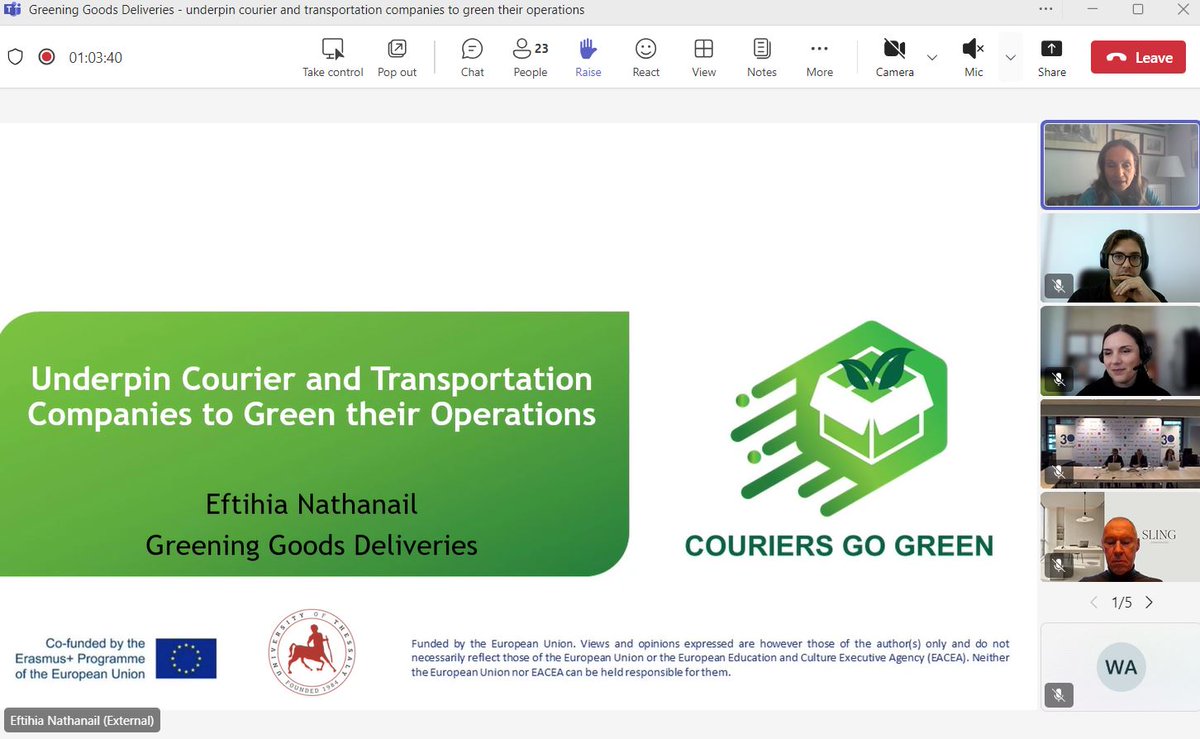1200x739 pixels.
Task: Expand the mic options dropdown arrow
Action: (1010, 58)
